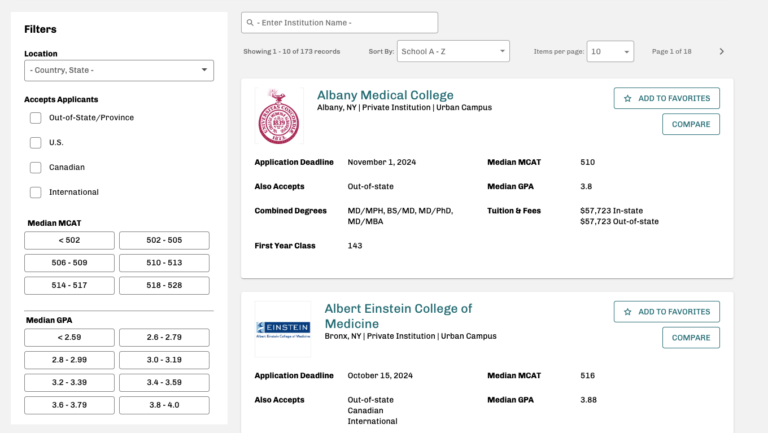The height and width of the screenshot is (433, 768).
Task: Filter by Median GPA 3.2 - 3.39
Action: [70, 383]
